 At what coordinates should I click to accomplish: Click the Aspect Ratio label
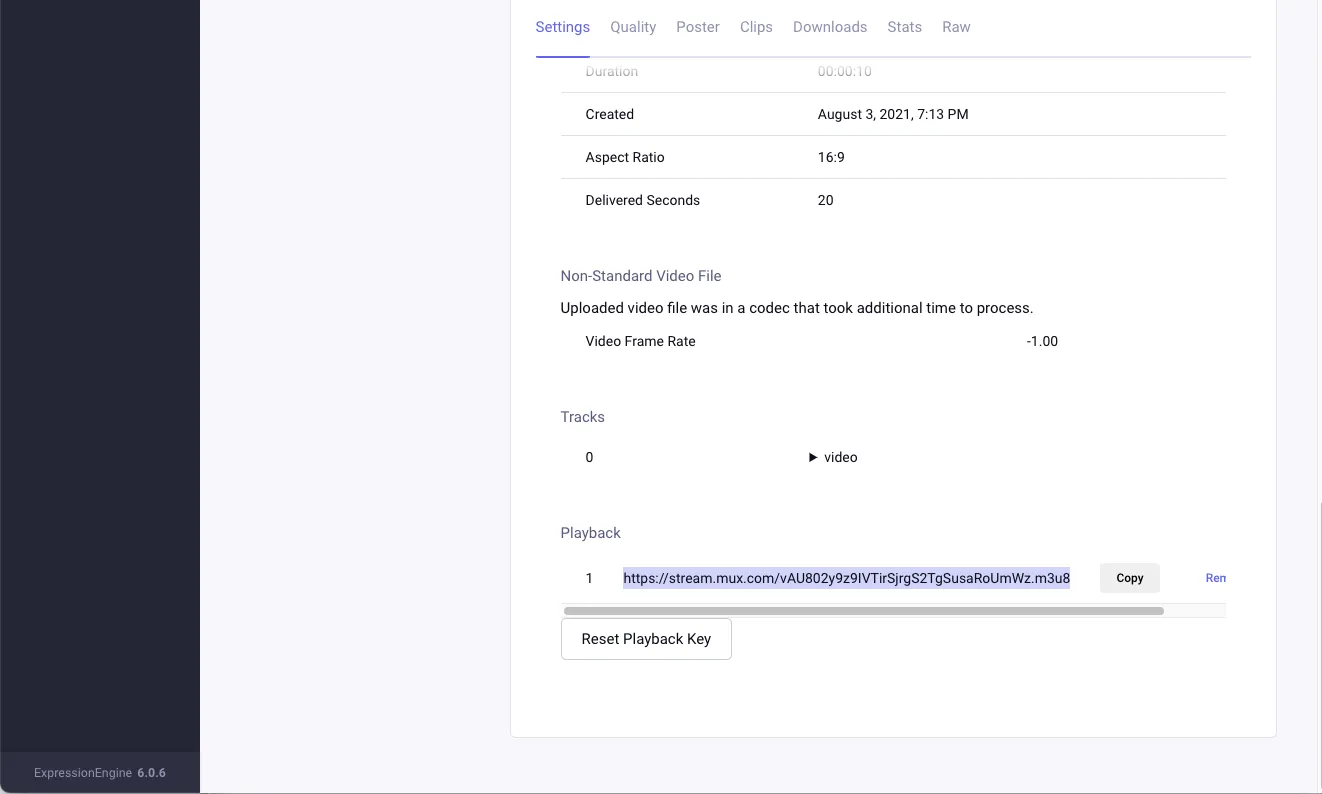(625, 157)
